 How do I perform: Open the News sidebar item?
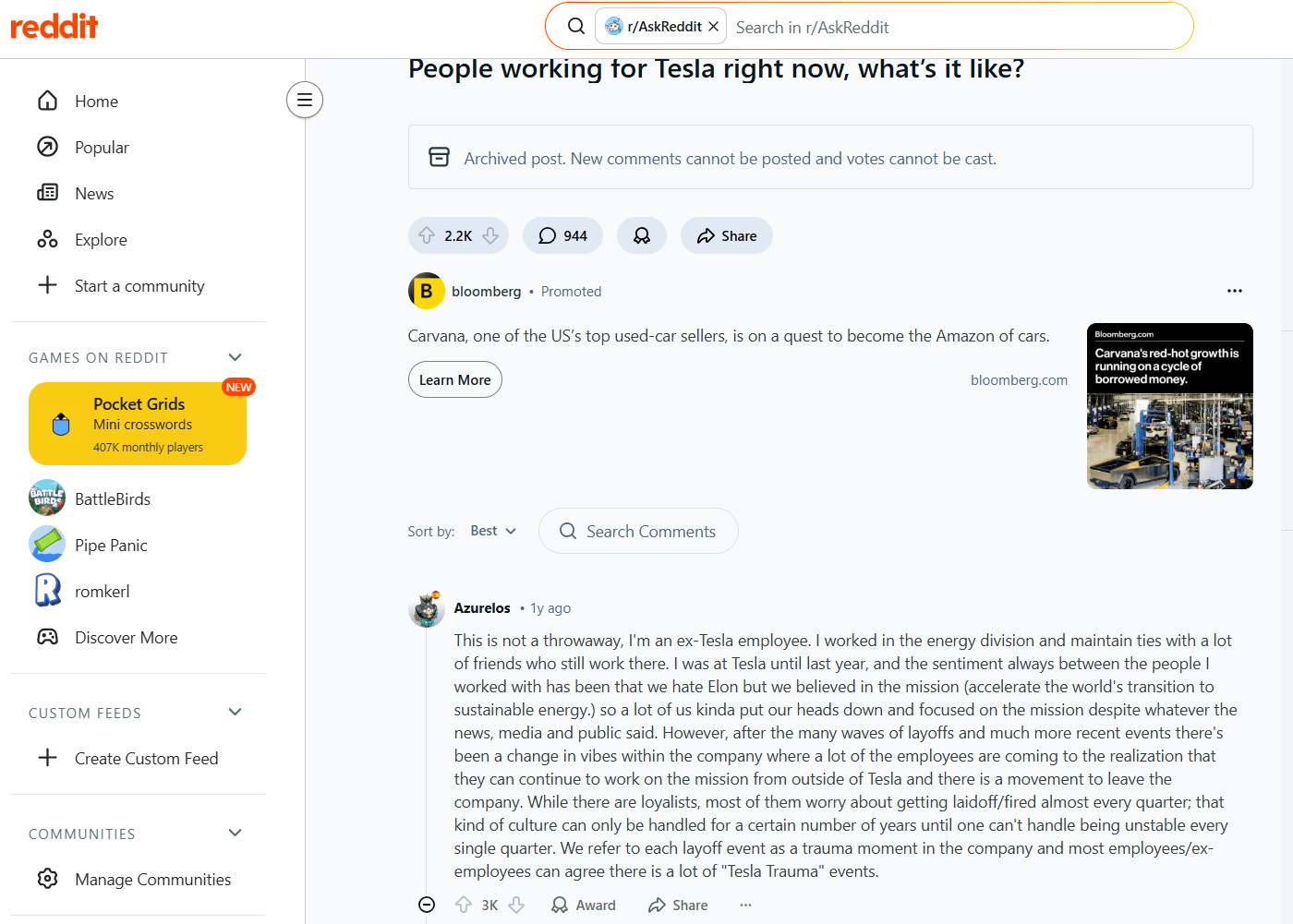tap(94, 194)
